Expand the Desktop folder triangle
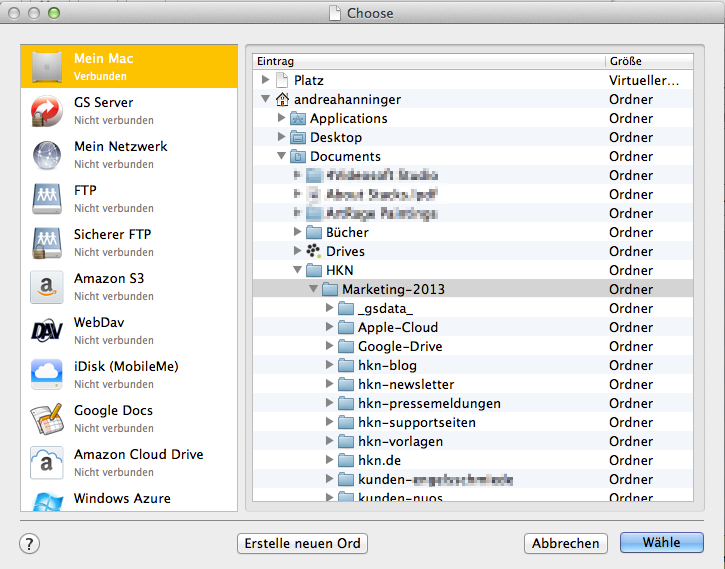 [x=281, y=137]
